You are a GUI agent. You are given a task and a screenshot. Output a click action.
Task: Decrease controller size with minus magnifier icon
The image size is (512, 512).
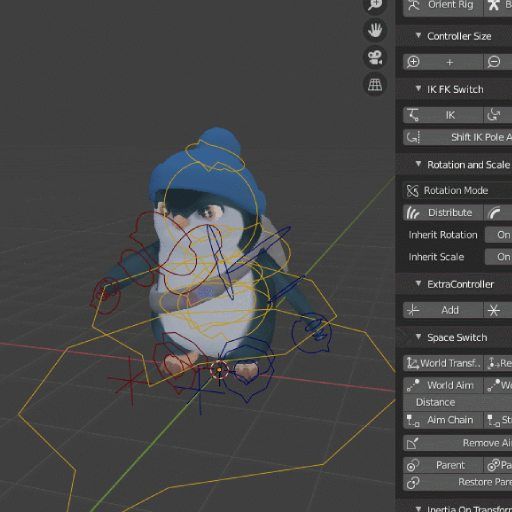pyautogui.click(x=498, y=62)
